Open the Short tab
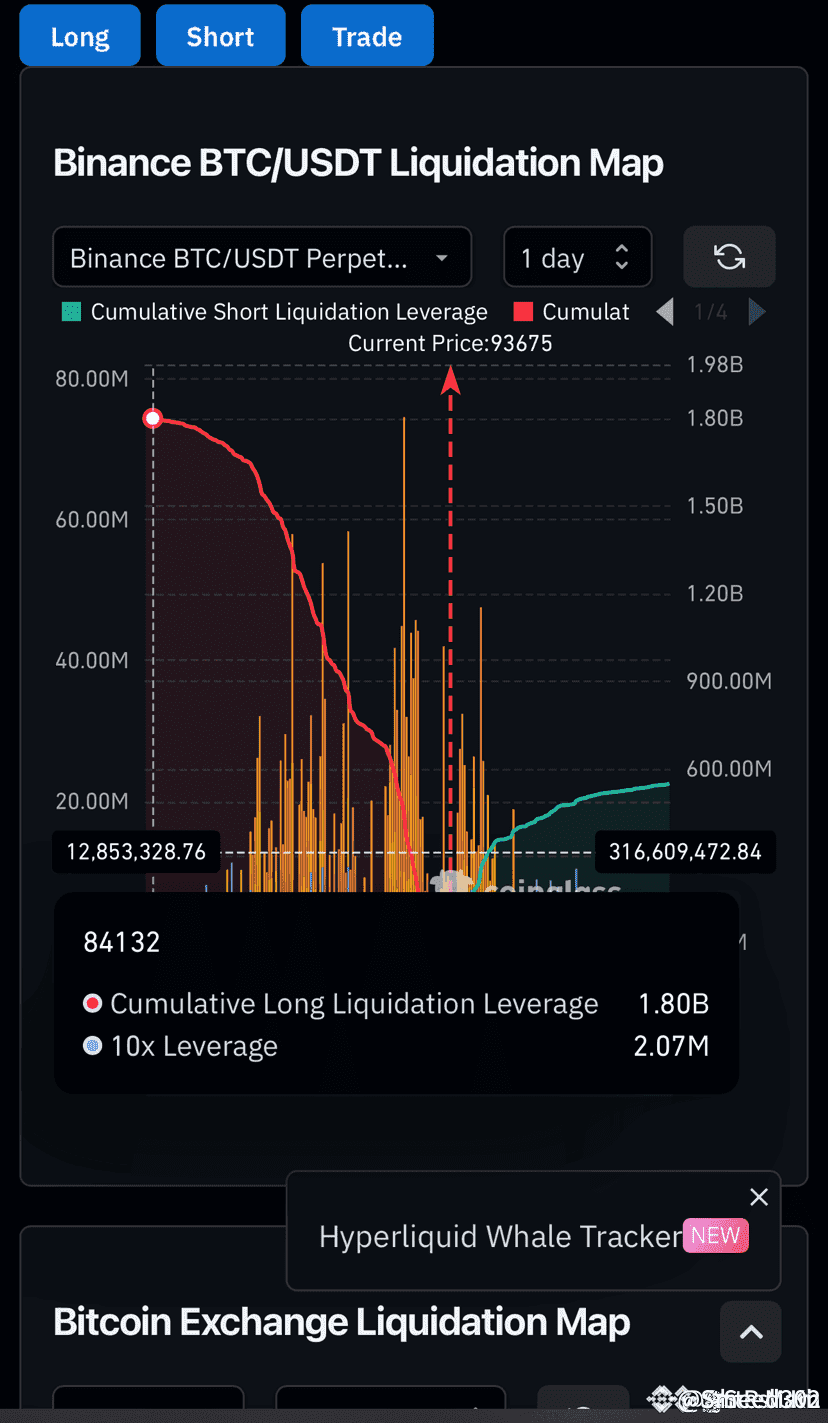828x1423 pixels. (220, 36)
